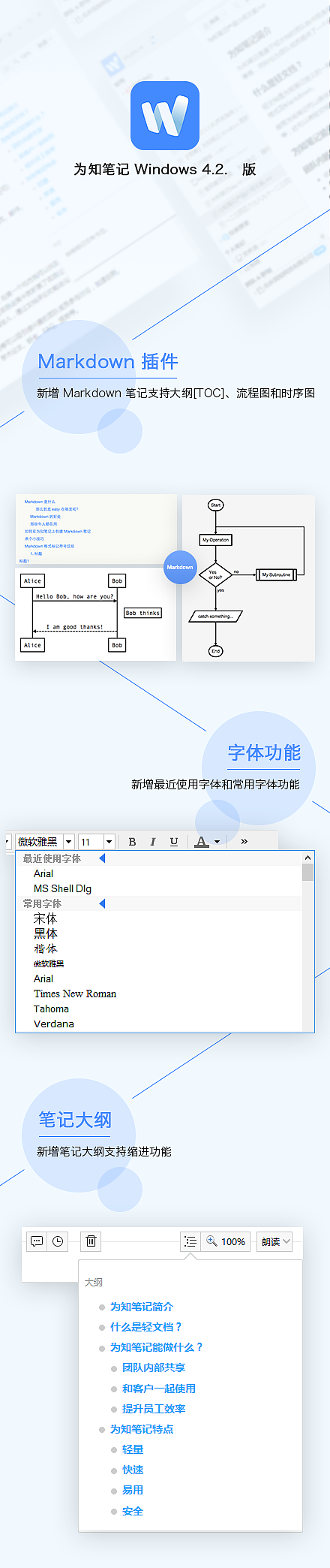Click the Italic formatting button
The width and height of the screenshot is (330, 1568).
[153, 842]
